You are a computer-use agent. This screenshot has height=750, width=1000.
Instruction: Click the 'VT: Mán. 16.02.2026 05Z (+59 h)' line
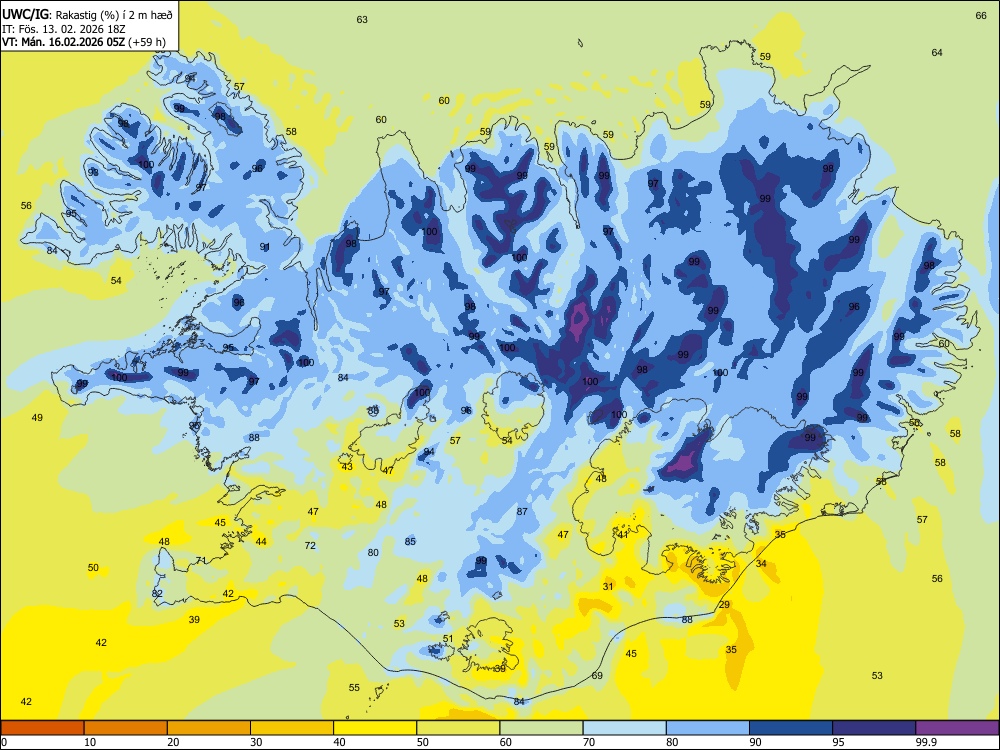84,43
